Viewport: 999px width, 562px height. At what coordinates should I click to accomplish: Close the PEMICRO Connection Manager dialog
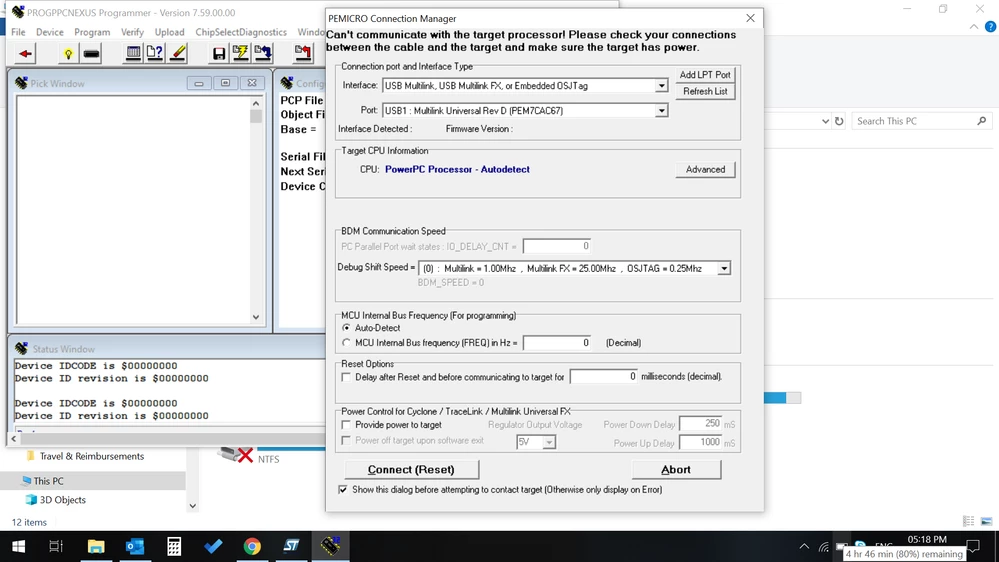751,18
